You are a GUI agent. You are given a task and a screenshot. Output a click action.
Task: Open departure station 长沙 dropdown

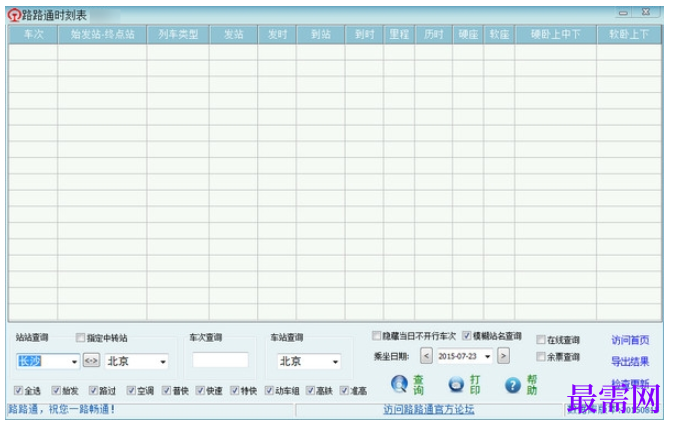[x=74, y=362]
